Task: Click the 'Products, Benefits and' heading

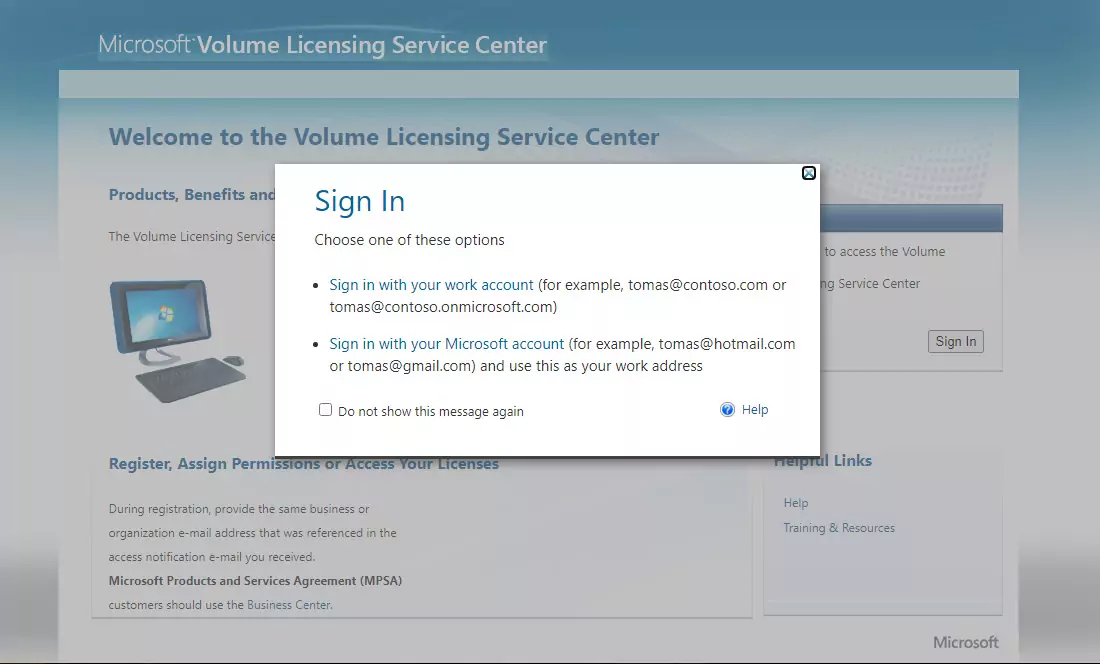Action: [192, 194]
